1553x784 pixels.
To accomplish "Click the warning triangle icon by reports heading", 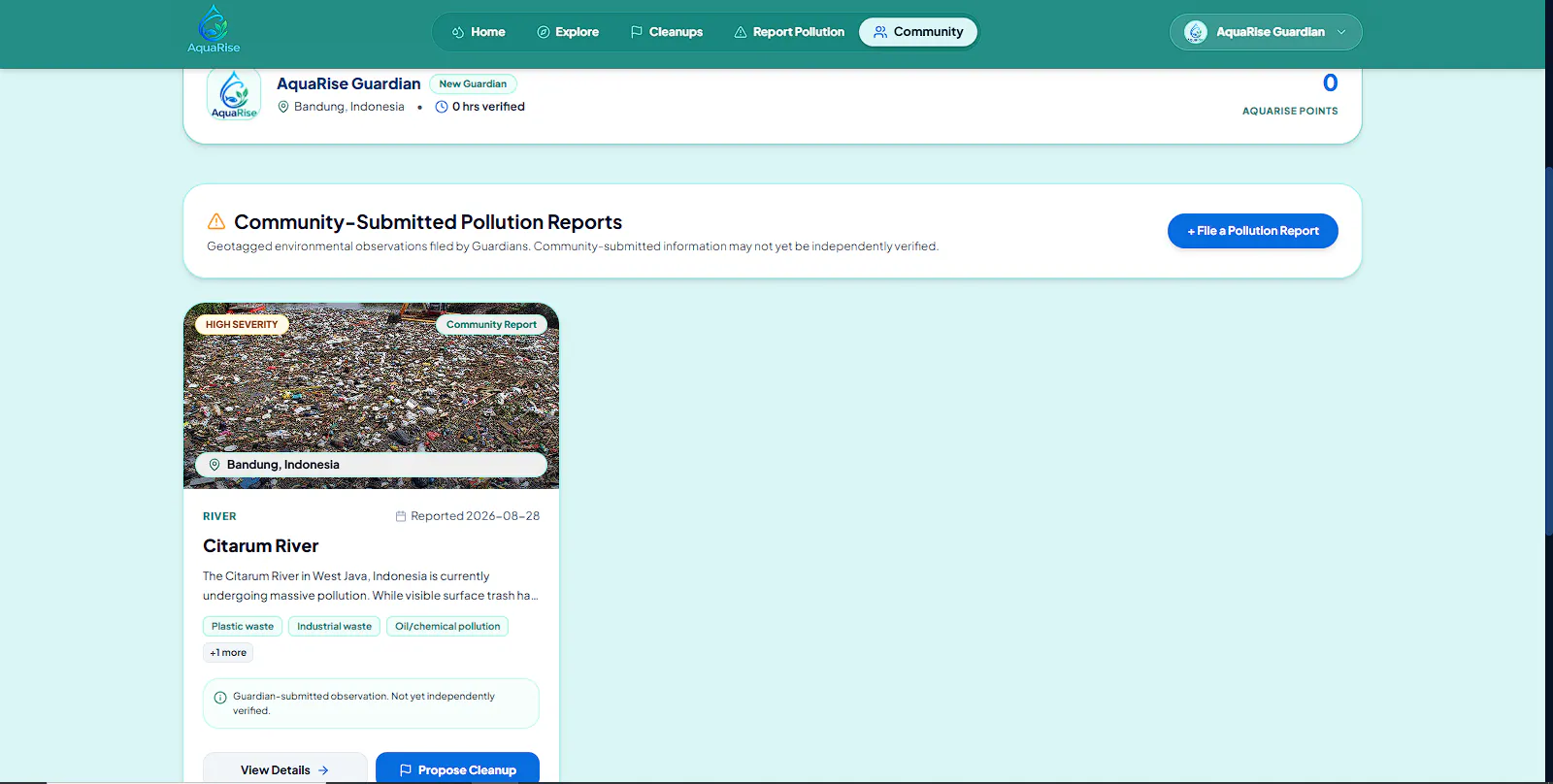I will pyautogui.click(x=216, y=222).
